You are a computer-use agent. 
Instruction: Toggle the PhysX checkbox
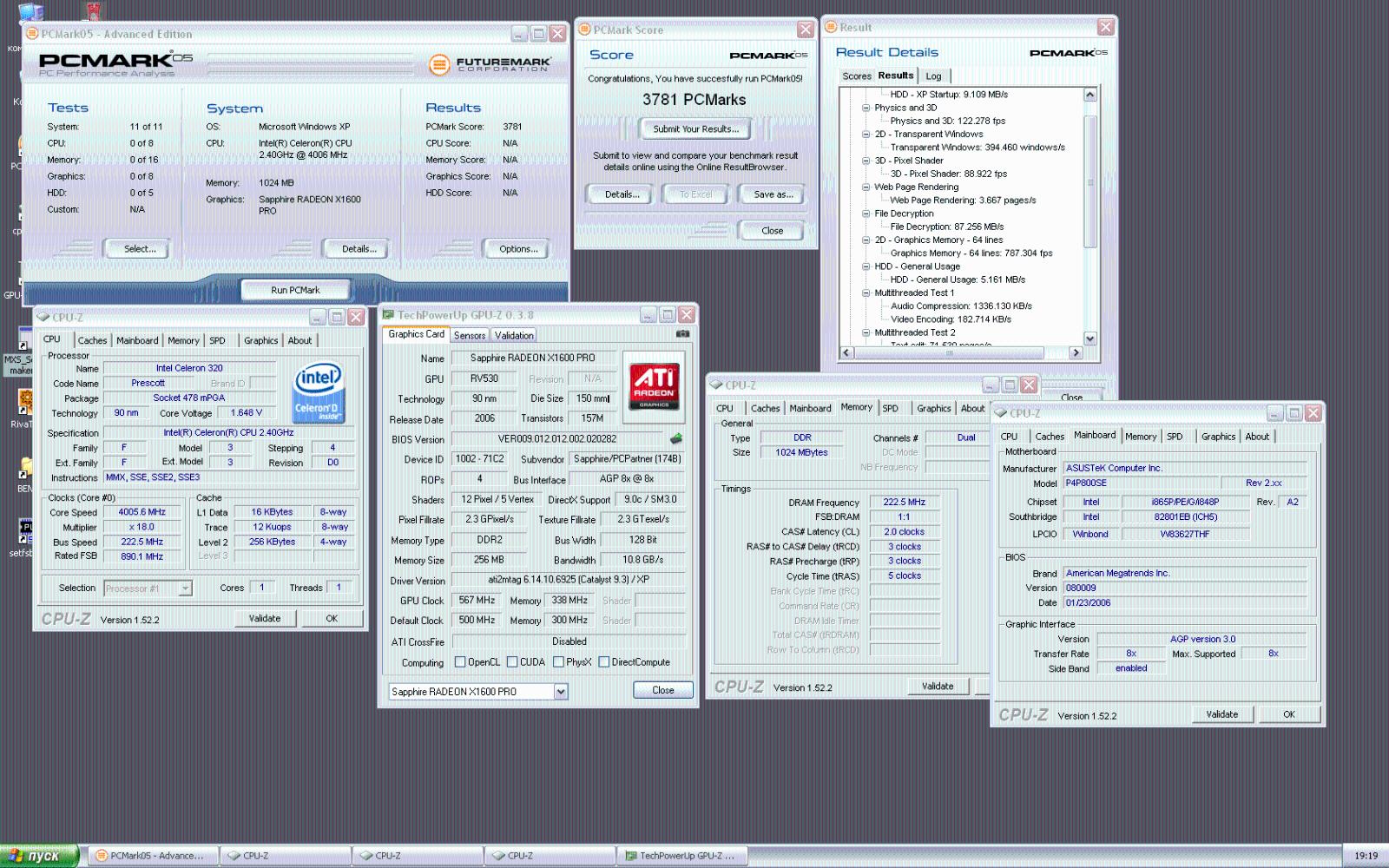tap(558, 662)
